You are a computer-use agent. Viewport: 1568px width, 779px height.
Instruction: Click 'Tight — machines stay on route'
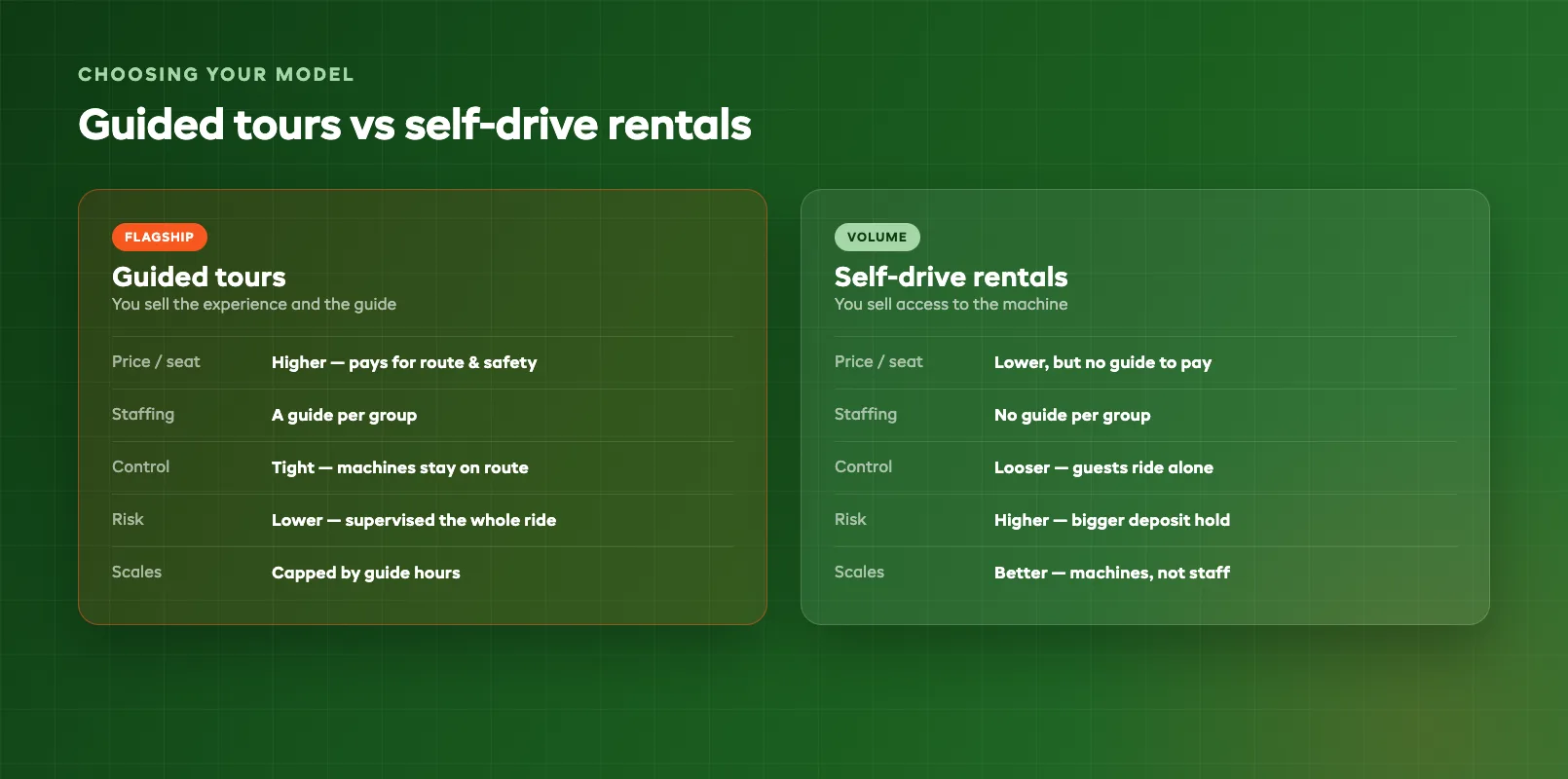400,467
